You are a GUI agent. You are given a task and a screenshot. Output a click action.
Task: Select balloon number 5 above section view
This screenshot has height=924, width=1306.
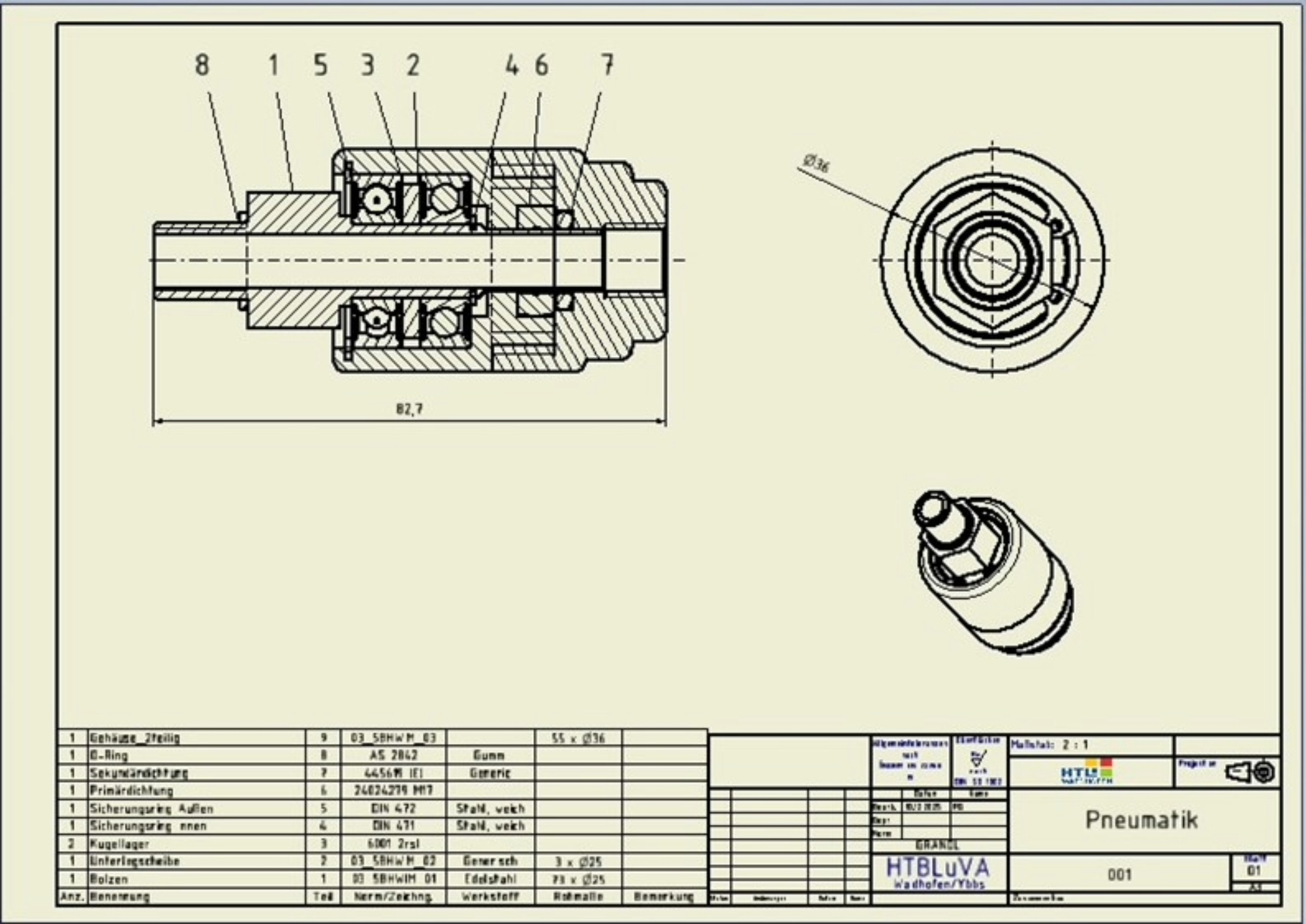(x=320, y=65)
